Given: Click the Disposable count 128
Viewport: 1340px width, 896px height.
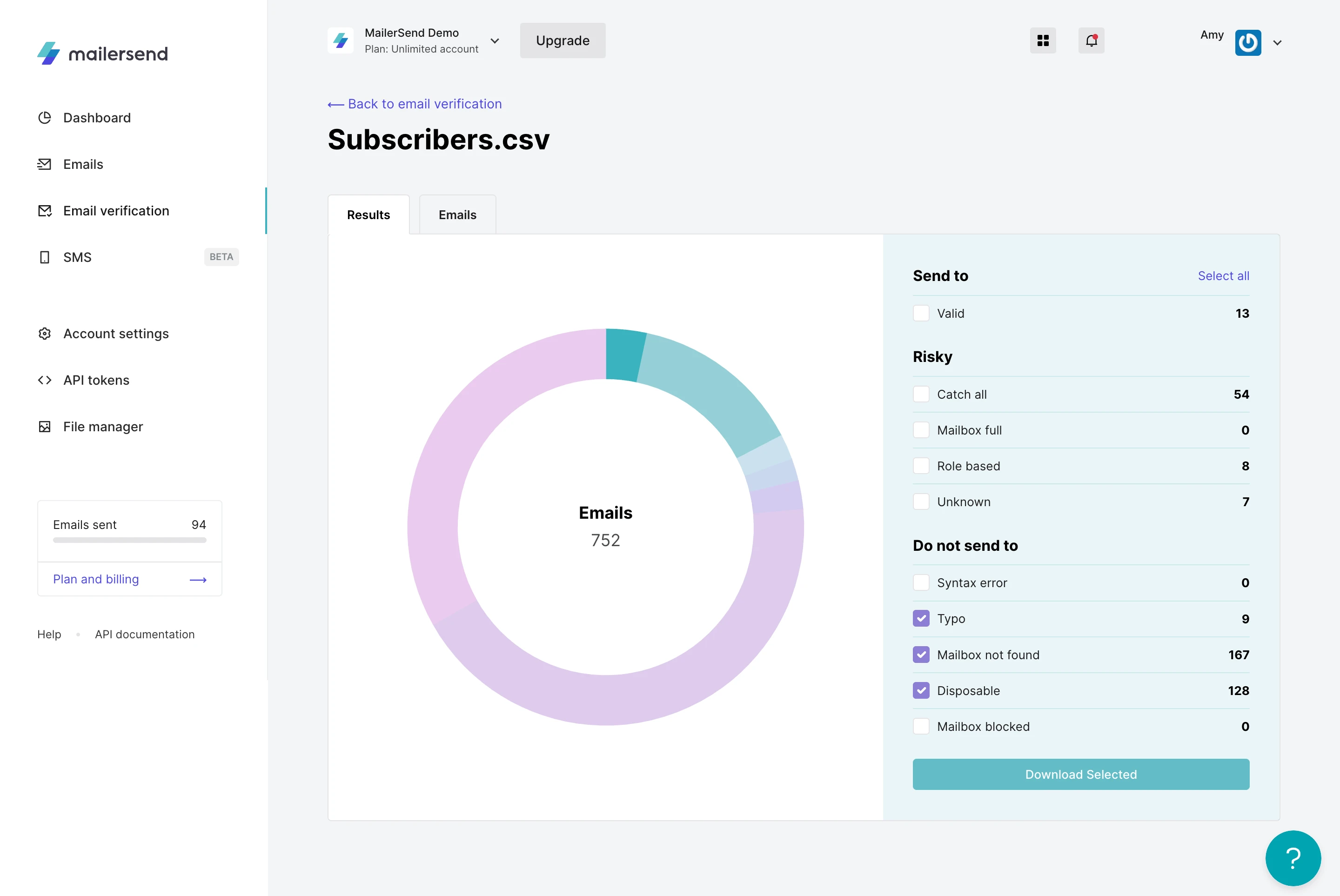Looking at the screenshot, I should click(1238, 691).
